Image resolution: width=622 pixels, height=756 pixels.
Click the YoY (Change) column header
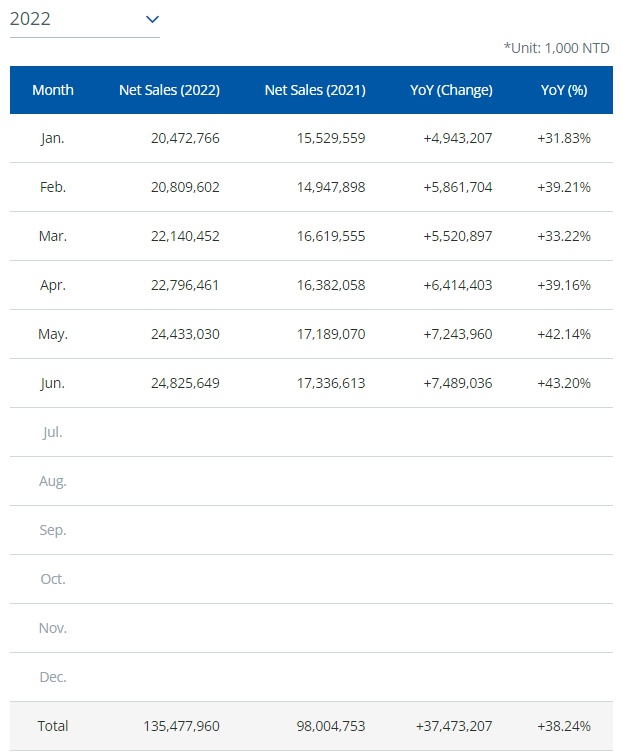[x=451, y=90]
